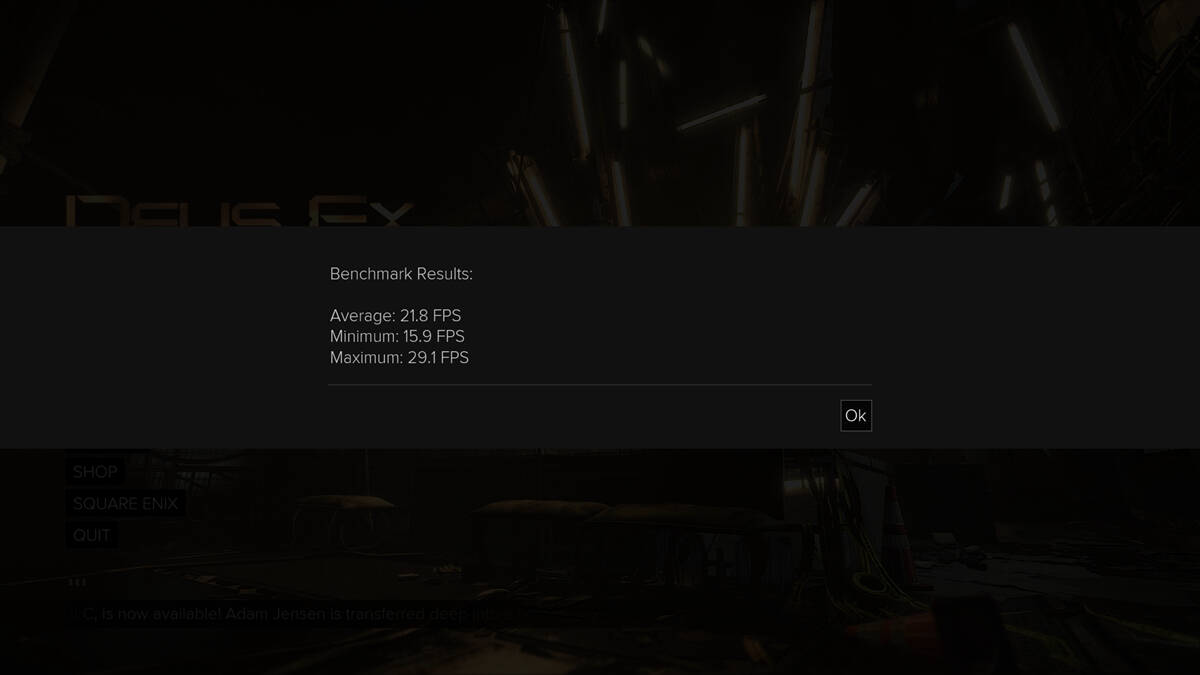Click the three-dot marker above the ticker

point(78,582)
